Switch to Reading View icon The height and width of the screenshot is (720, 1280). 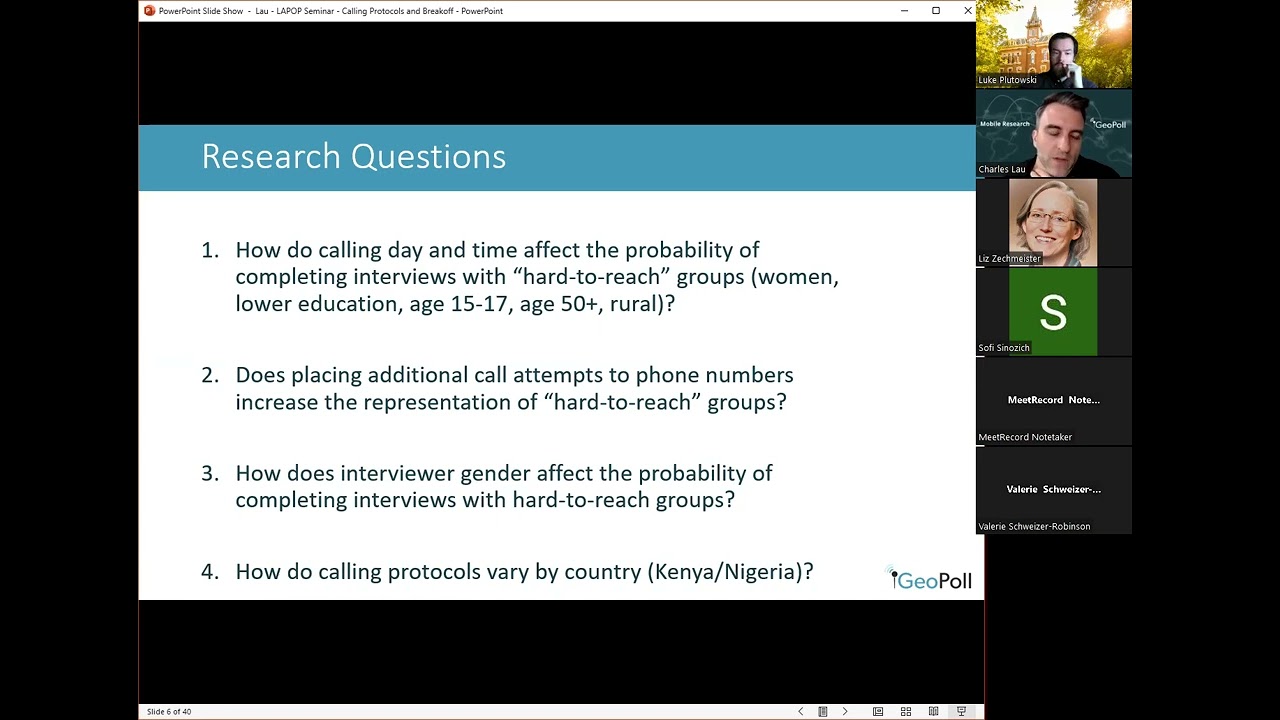(x=933, y=711)
